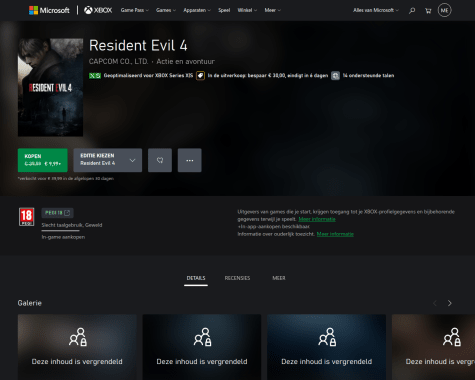Switch to the Meer tab
475x380 pixels.
pos(279,278)
